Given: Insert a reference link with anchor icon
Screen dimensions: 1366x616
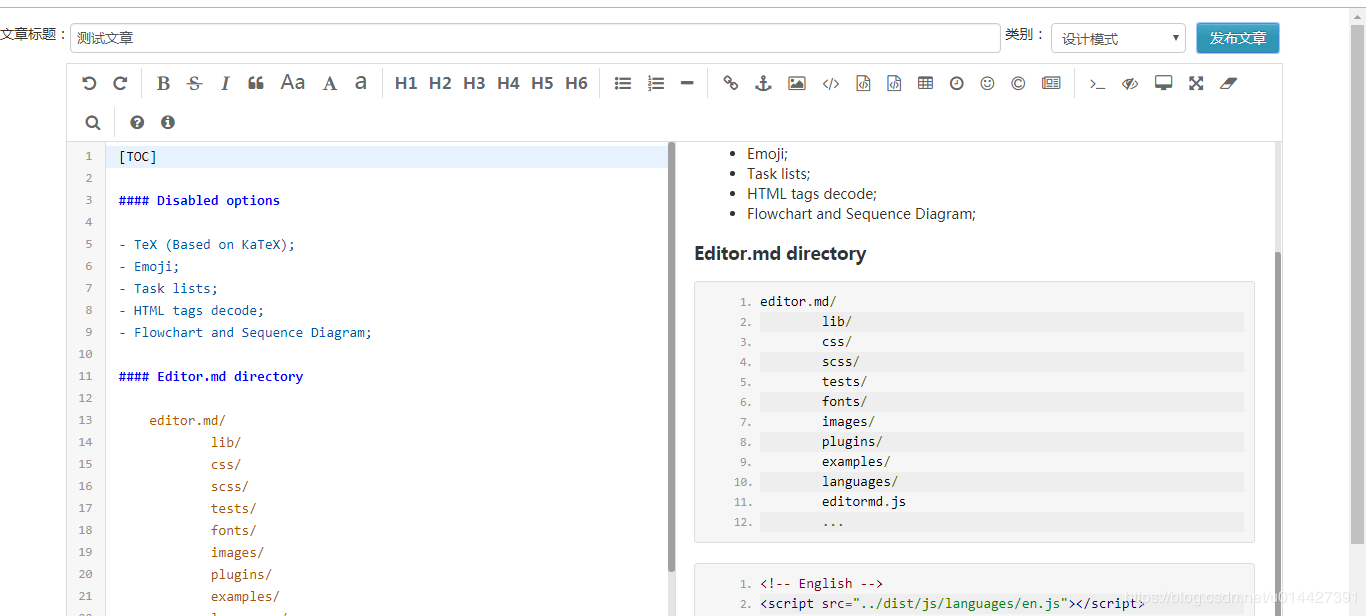Looking at the screenshot, I should (x=763, y=84).
